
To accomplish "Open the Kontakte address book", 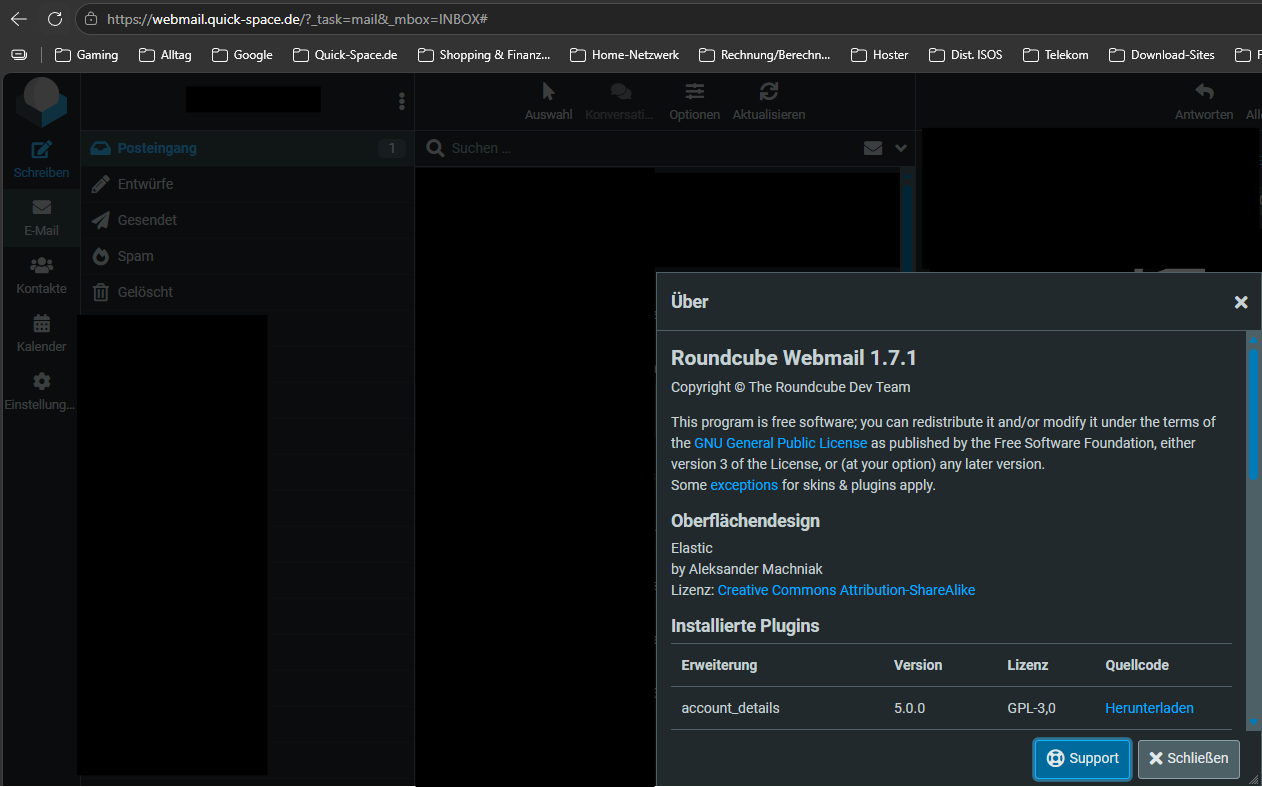I will point(41,275).
